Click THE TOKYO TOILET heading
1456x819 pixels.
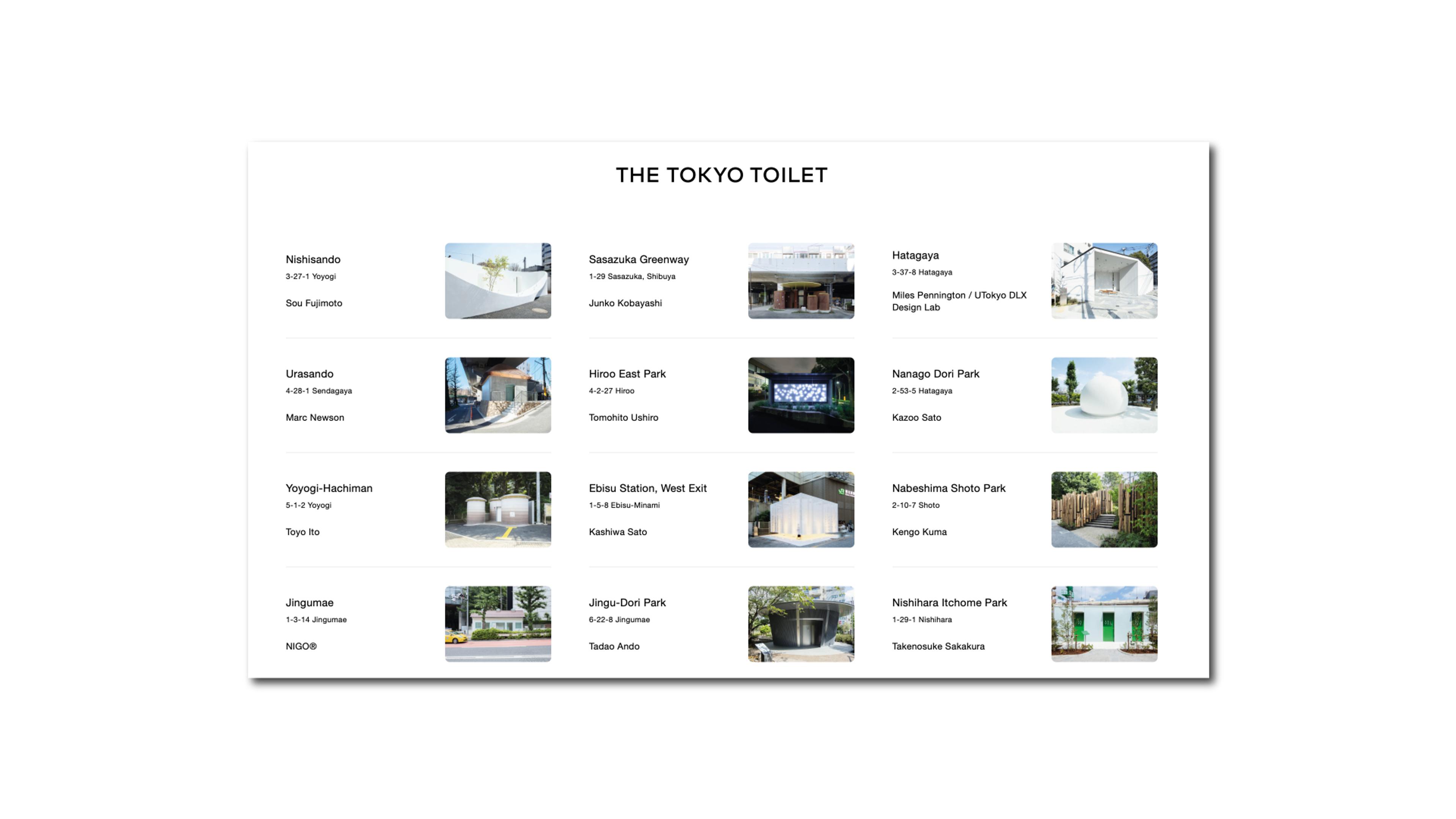[722, 175]
